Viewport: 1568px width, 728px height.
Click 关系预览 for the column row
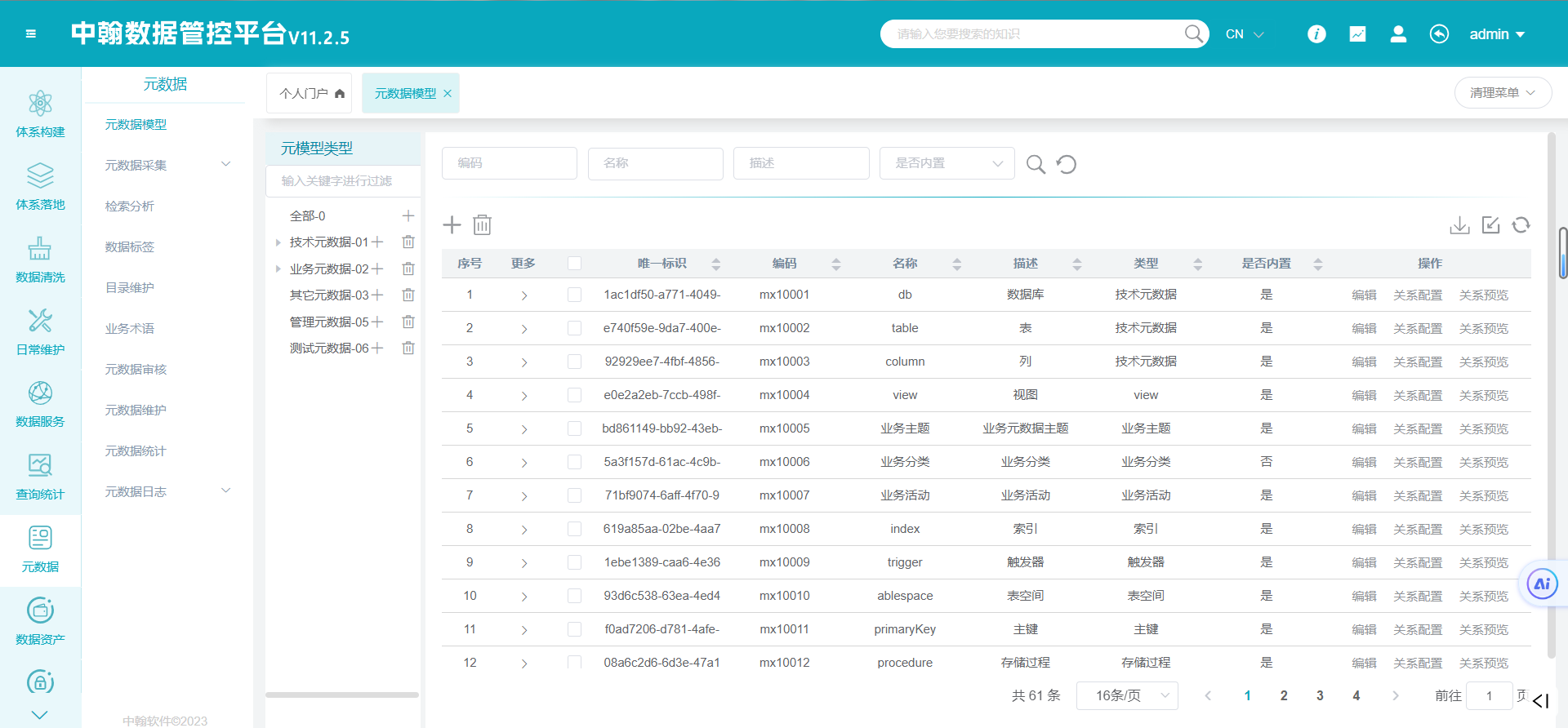coord(1484,362)
